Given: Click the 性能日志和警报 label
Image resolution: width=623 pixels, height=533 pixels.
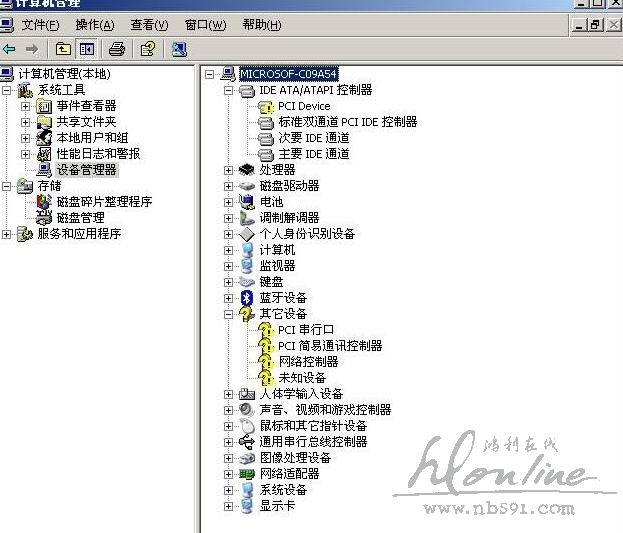Looking at the screenshot, I should [x=98, y=154].
